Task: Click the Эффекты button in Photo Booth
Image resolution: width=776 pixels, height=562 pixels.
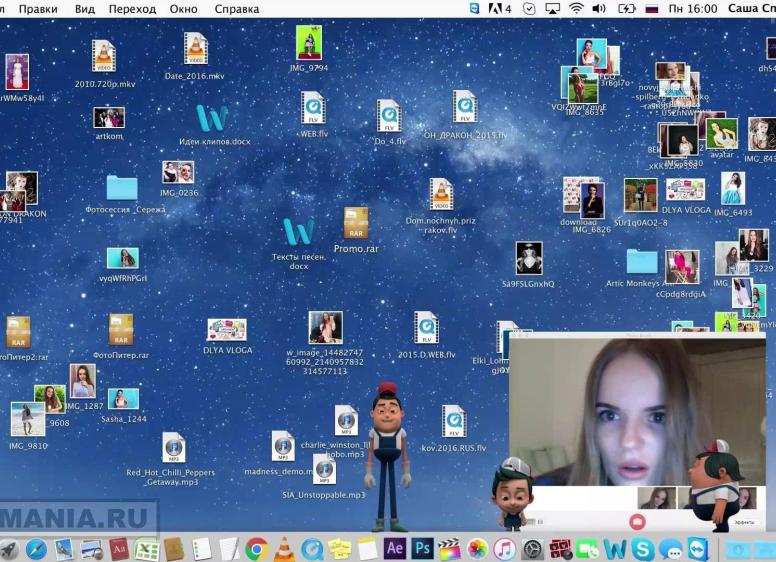Action: tap(743, 521)
